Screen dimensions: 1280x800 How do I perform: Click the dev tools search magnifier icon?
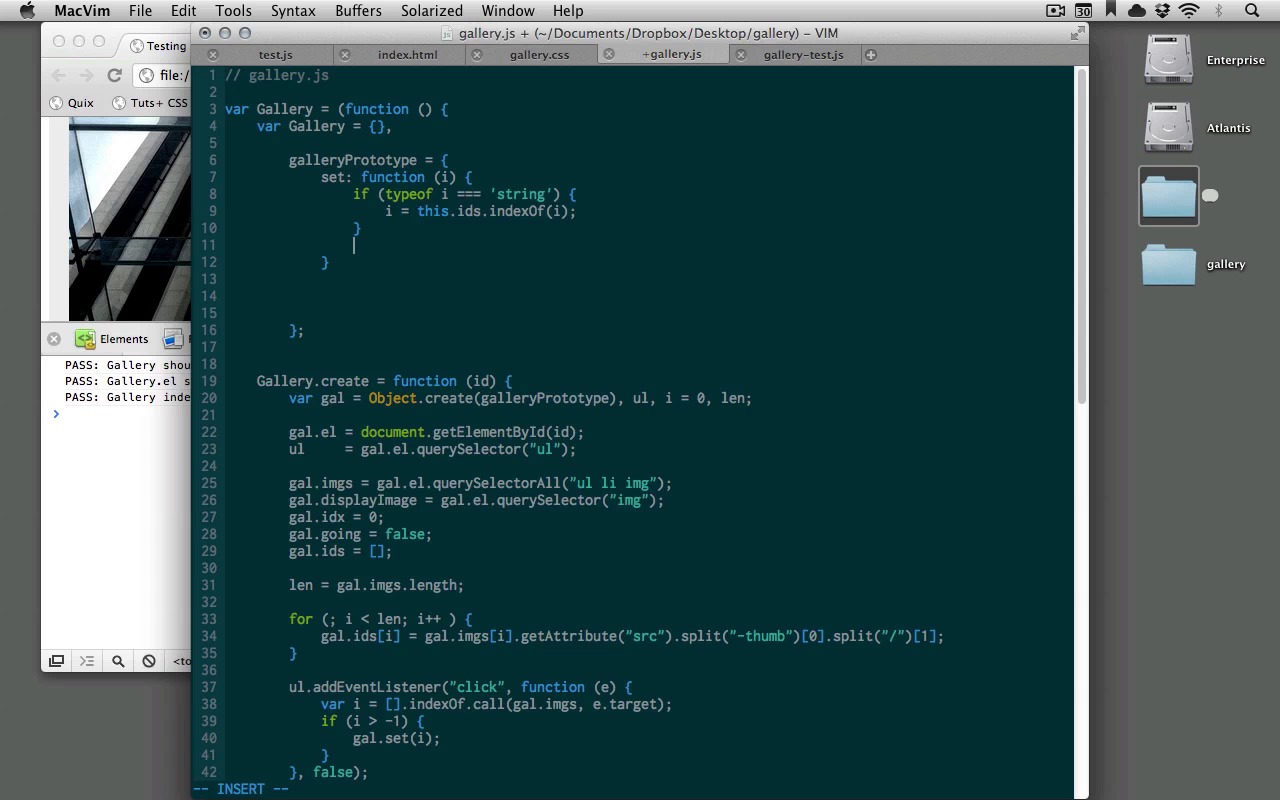[118, 661]
